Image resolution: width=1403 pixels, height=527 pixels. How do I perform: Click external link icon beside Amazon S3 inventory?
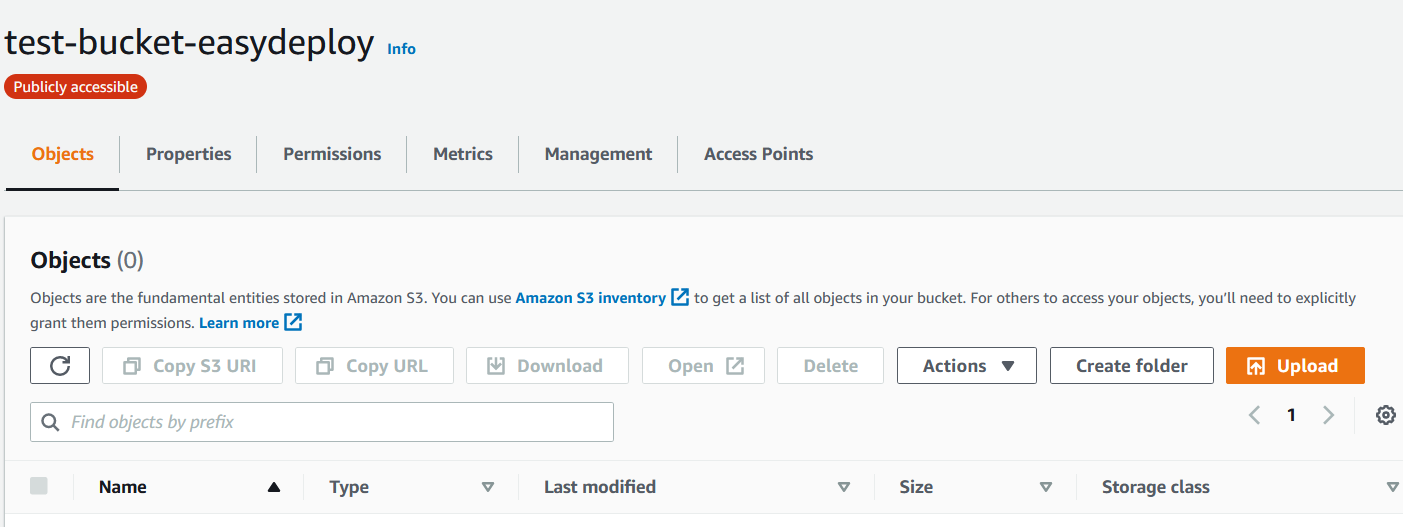(x=680, y=297)
